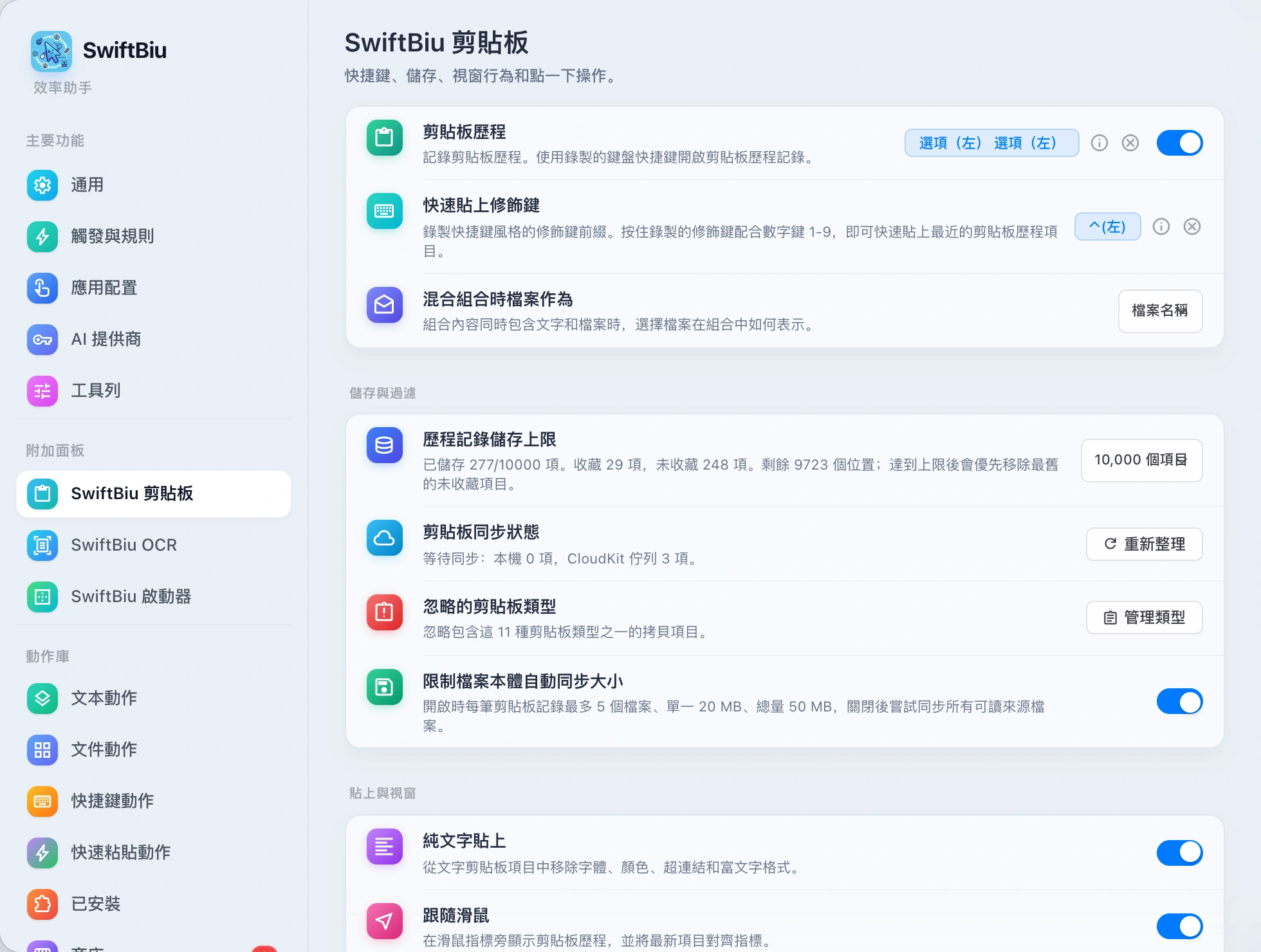Click the 限制檔案本體自動同步大小 disk icon
The image size is (1261, 952).
385,687
